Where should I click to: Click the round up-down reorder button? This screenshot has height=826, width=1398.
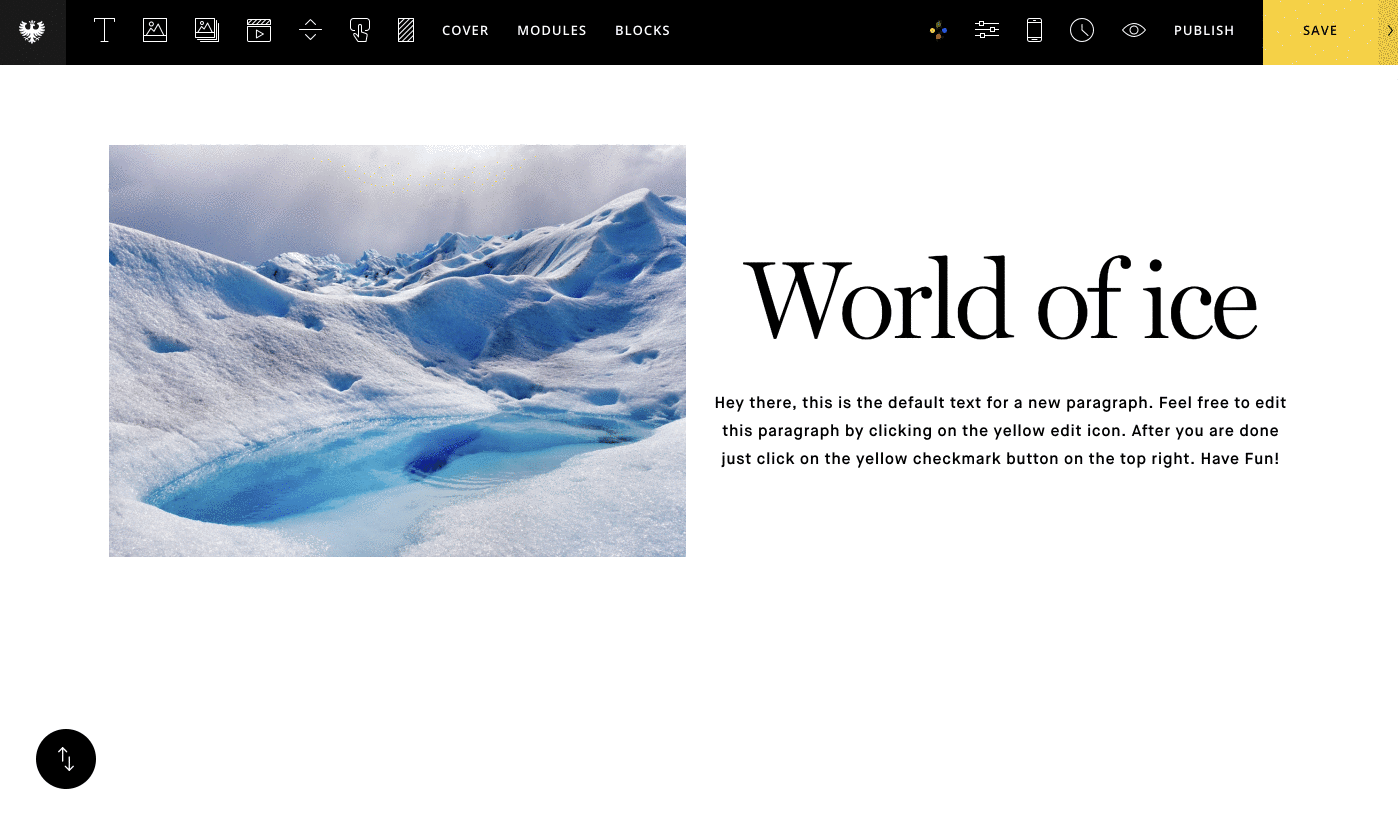66,759
